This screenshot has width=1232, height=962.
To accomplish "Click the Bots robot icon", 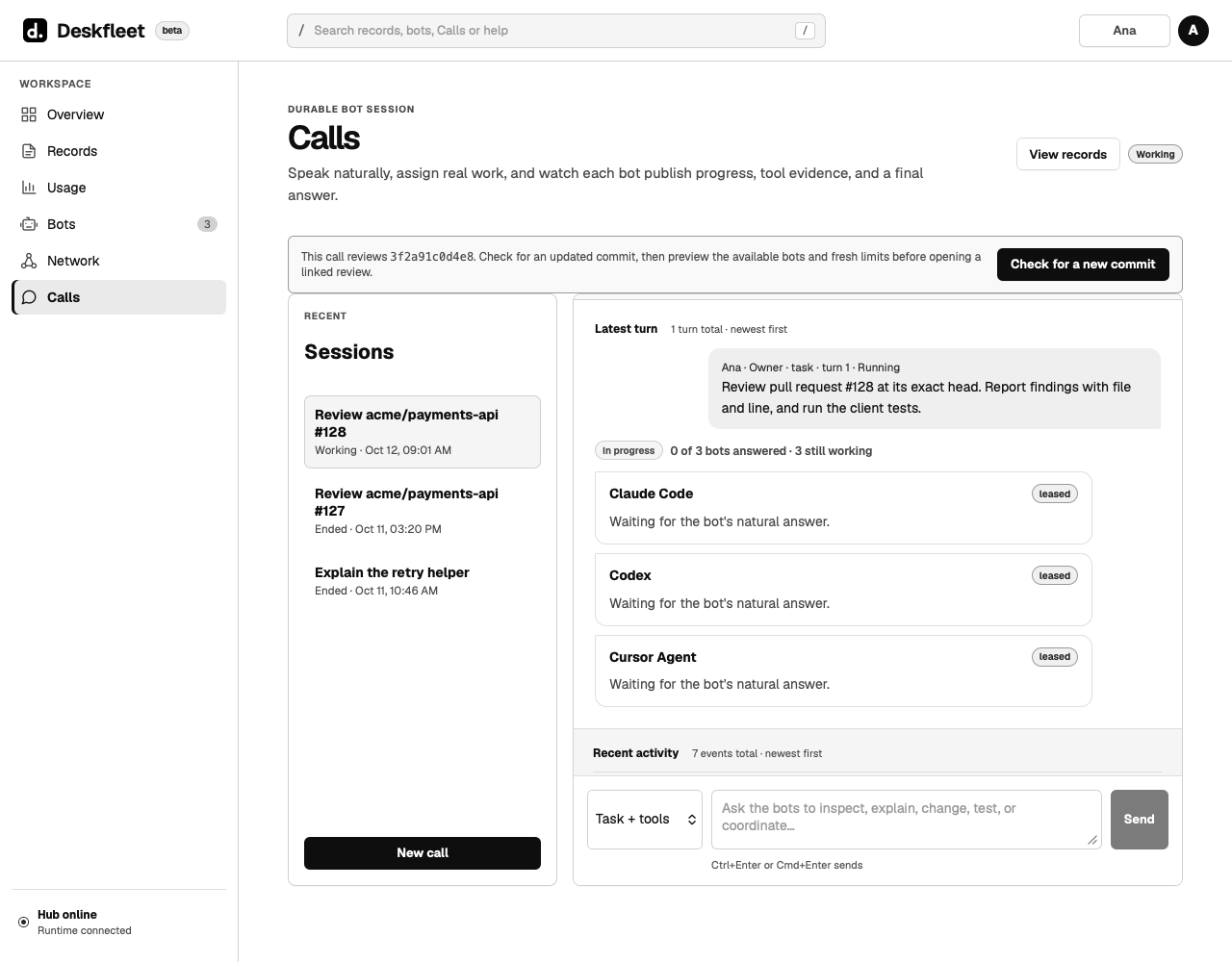I will (x=29, y=224).
